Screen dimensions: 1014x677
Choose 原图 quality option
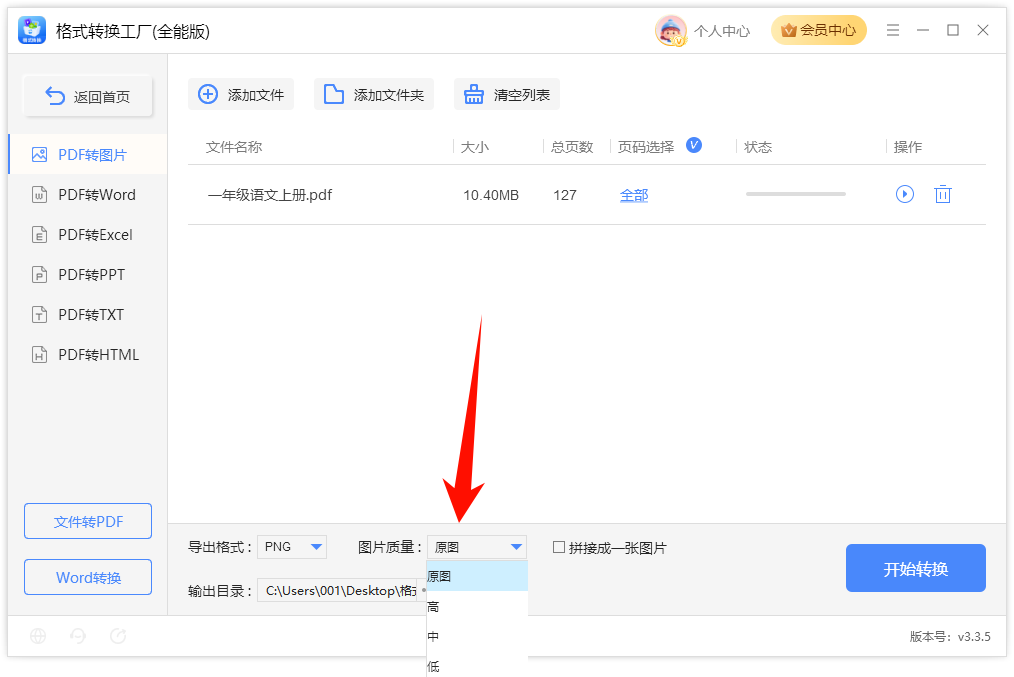(477, 576)
